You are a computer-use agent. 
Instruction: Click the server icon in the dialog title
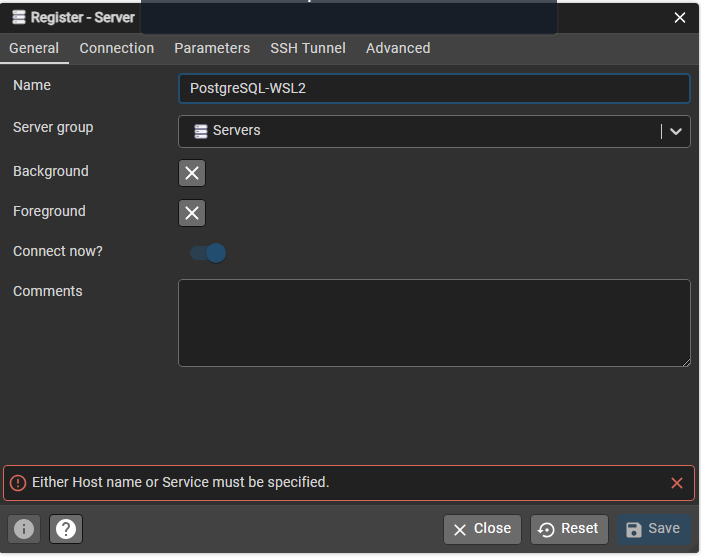18,17
